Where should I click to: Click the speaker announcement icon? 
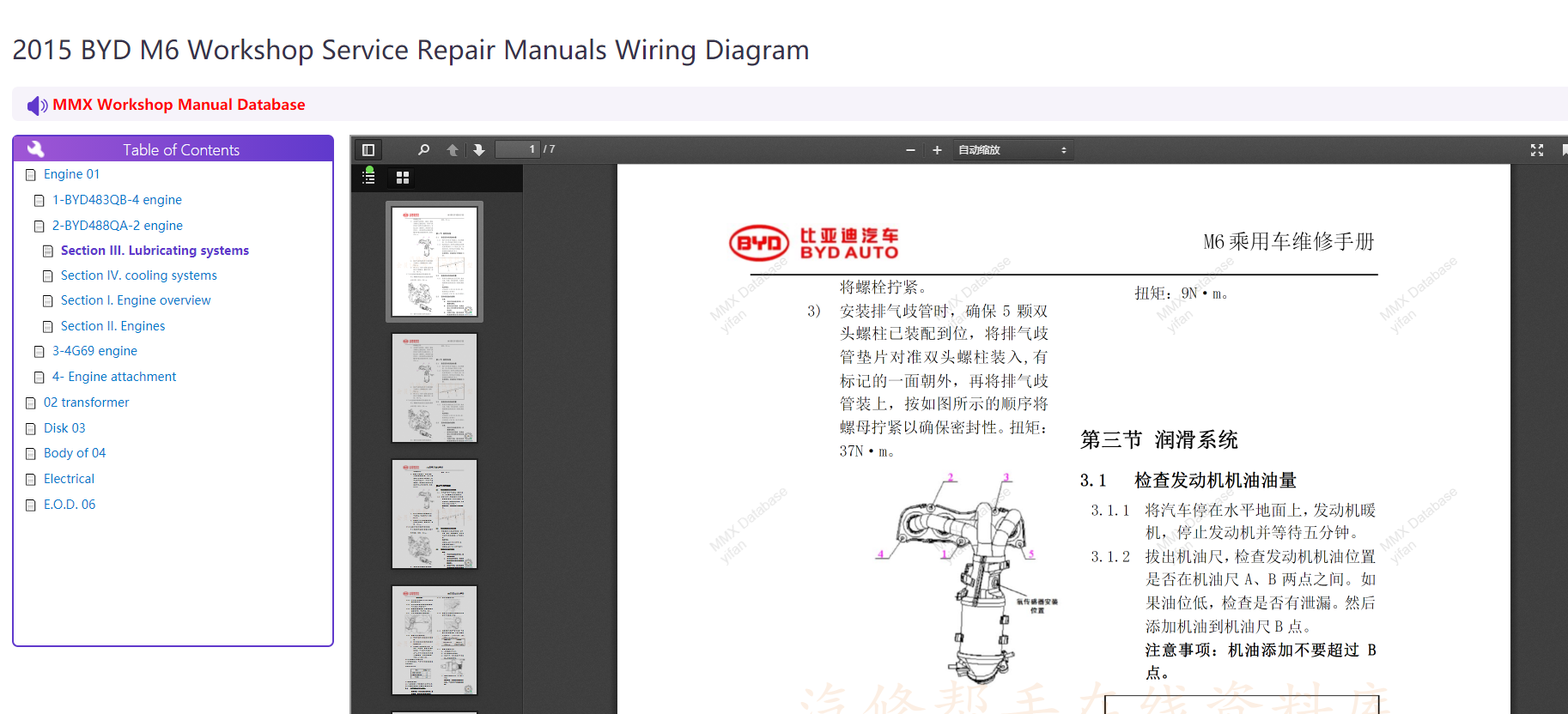tap(37, 106)
